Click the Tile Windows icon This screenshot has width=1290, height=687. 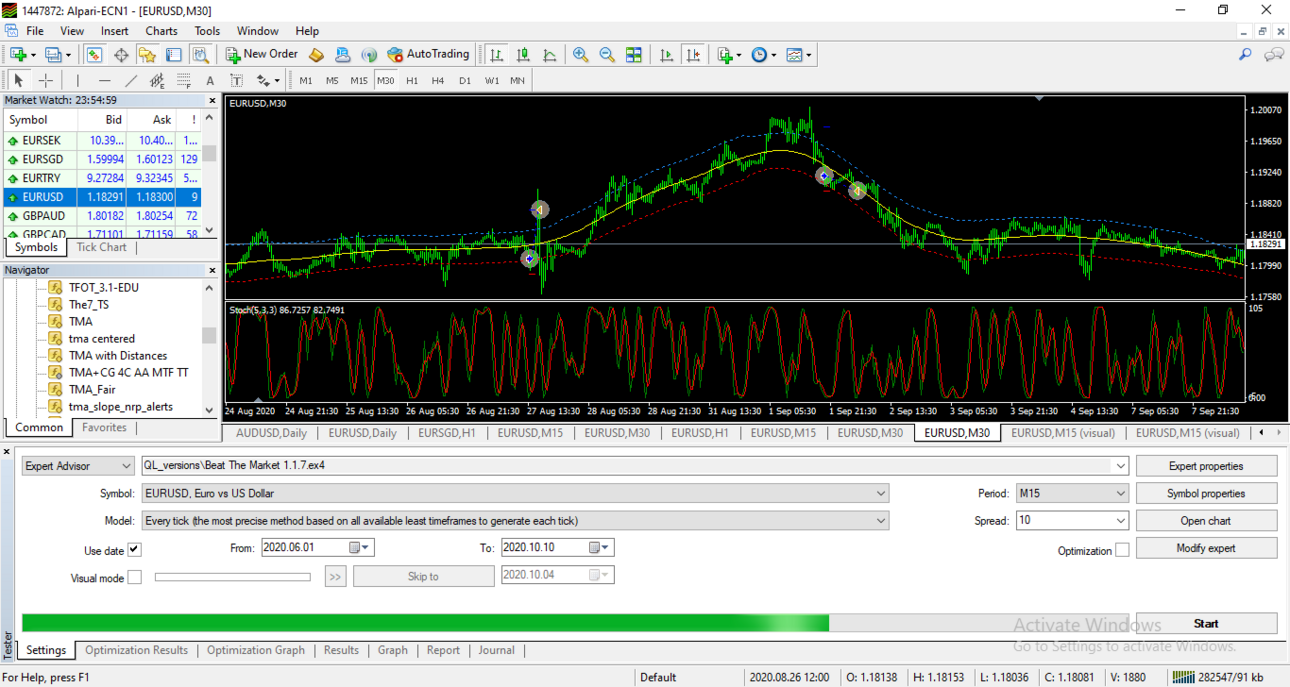(x=634, y=55)
